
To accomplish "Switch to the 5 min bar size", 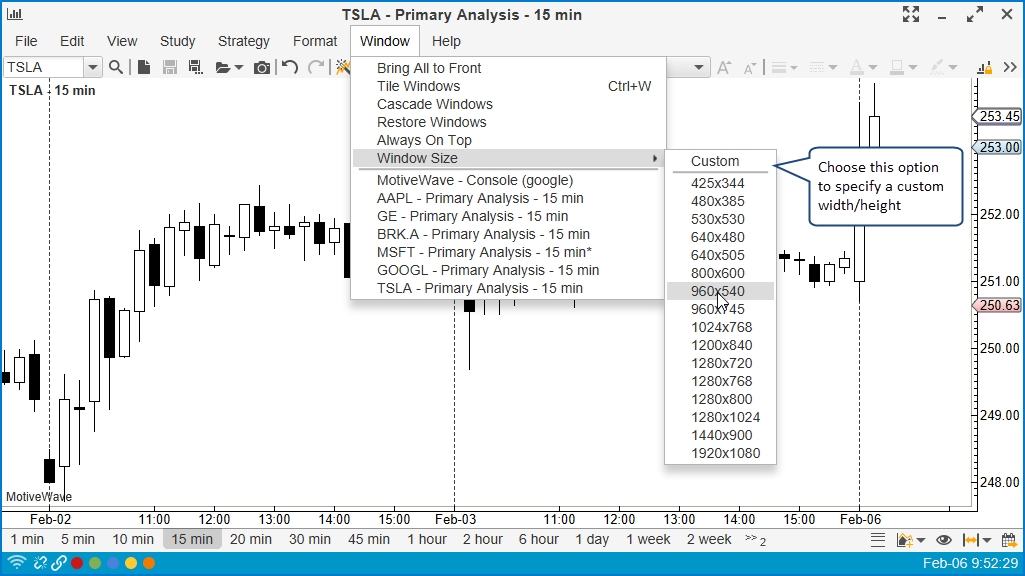I will (78, 539).
